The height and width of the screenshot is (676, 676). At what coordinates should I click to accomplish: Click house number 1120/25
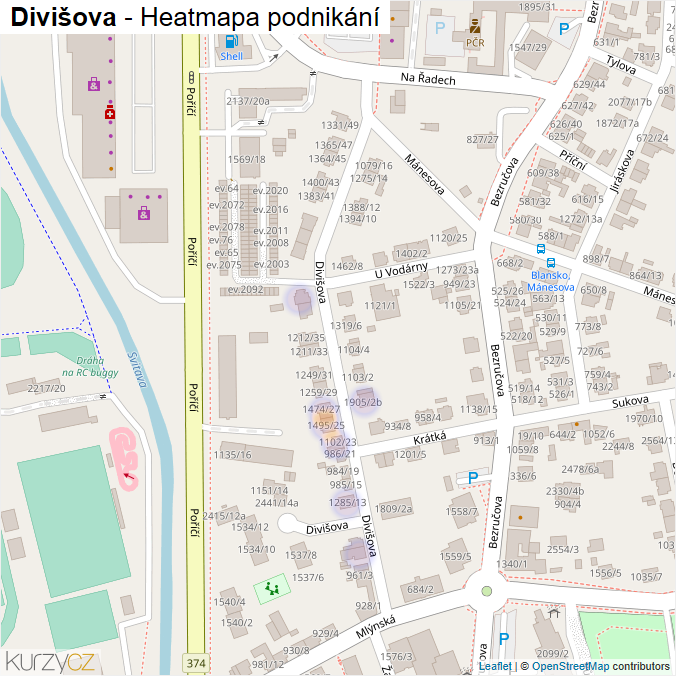(448, 238)
